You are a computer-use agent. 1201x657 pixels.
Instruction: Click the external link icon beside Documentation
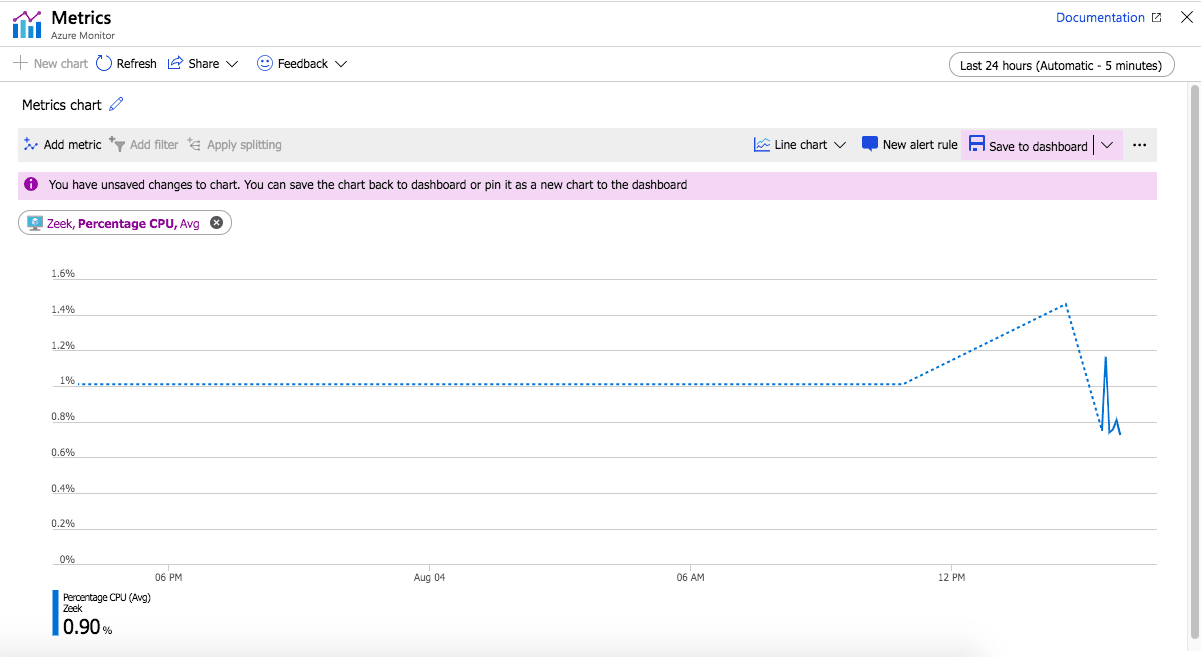point(1156,17)
